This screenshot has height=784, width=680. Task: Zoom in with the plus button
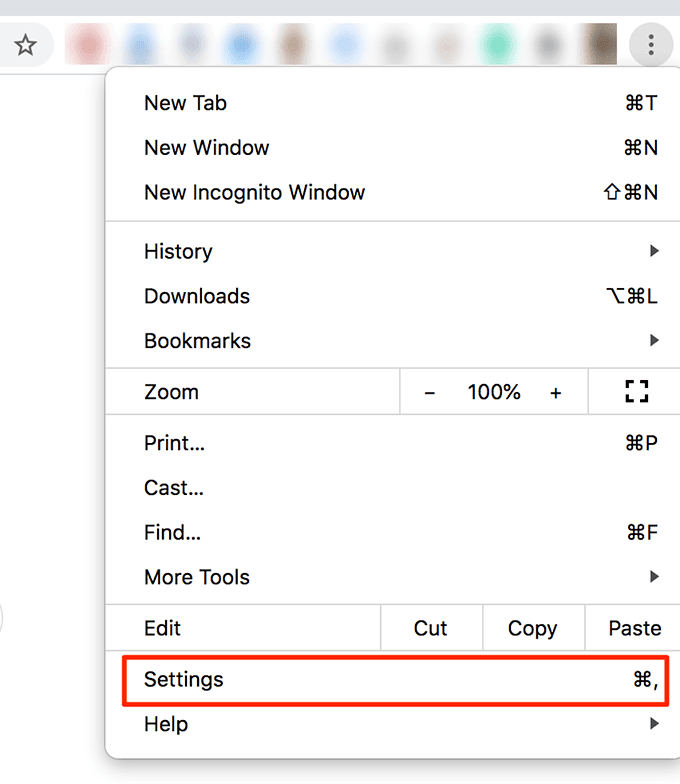point(556,393)
